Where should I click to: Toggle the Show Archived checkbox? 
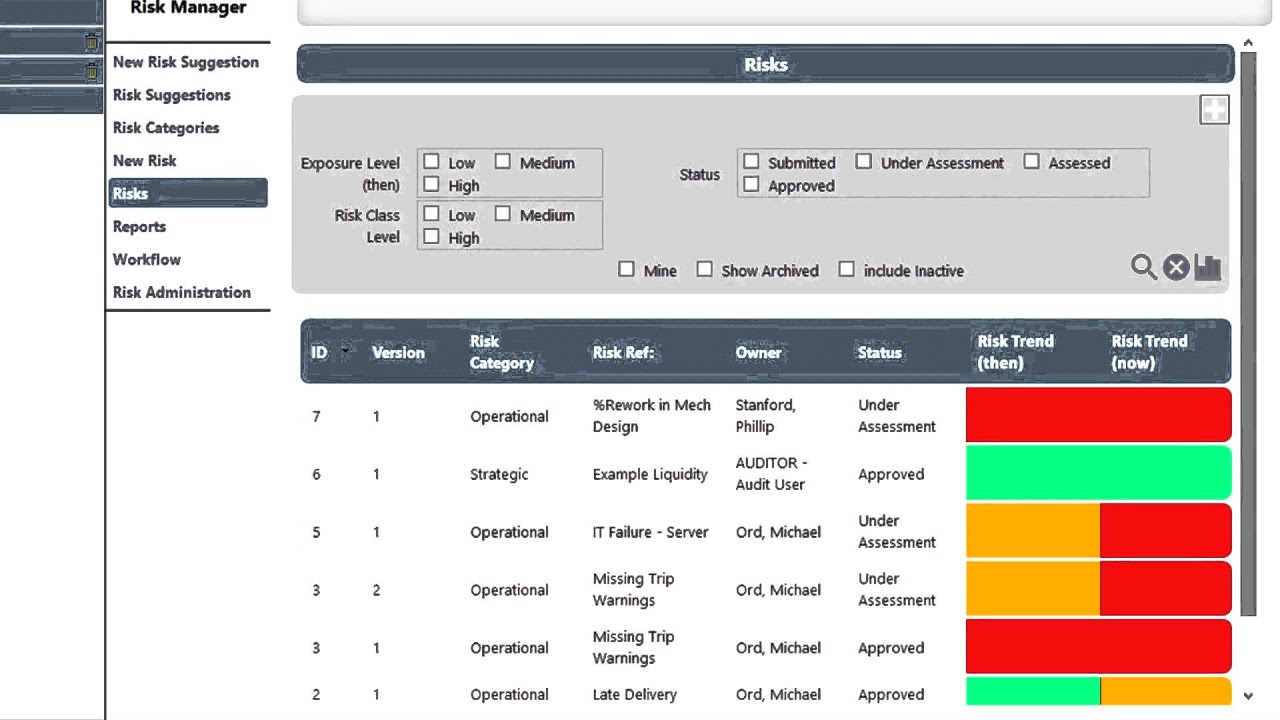coord(704,269)
